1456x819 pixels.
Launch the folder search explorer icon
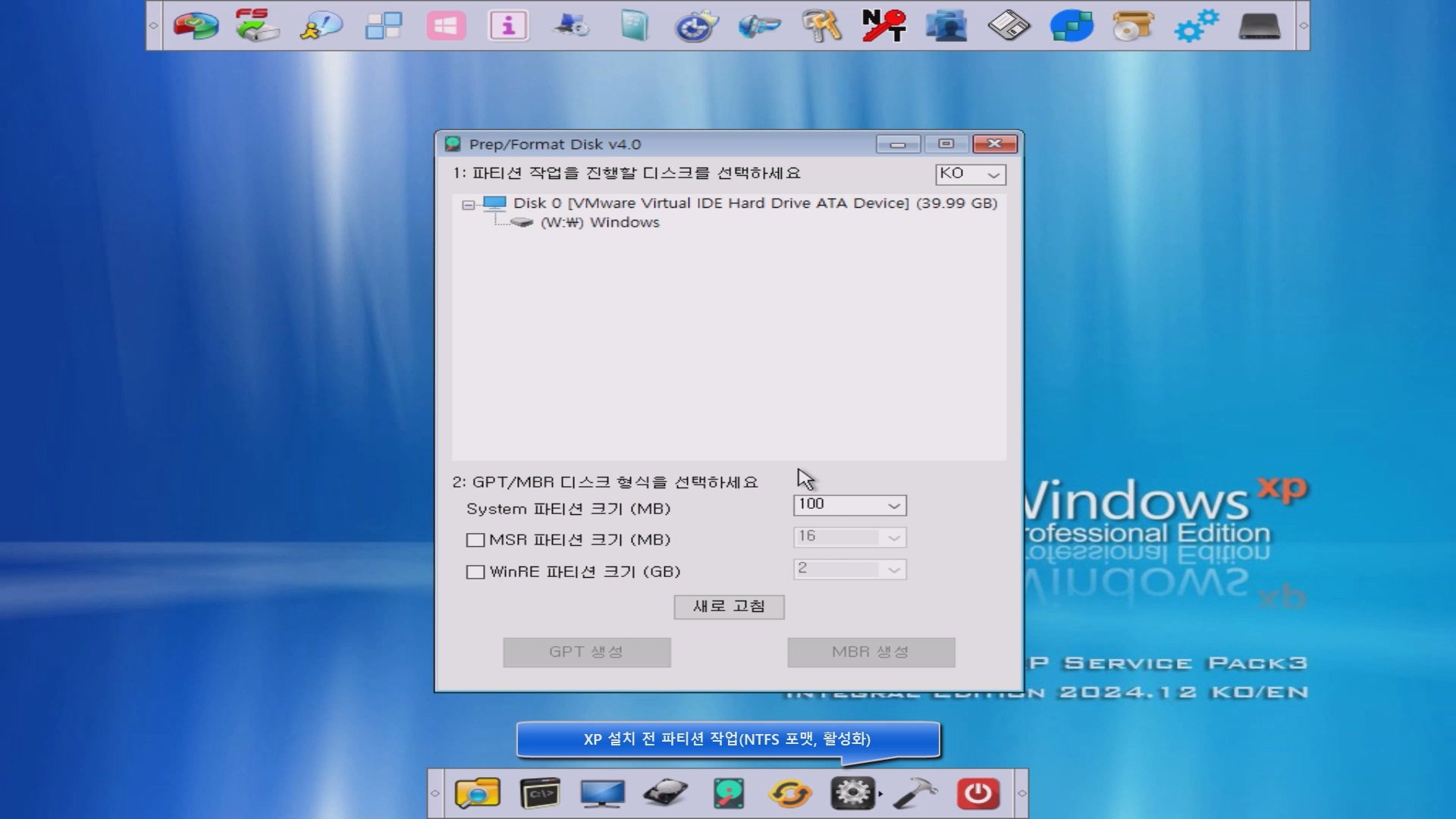click(477, 794)
